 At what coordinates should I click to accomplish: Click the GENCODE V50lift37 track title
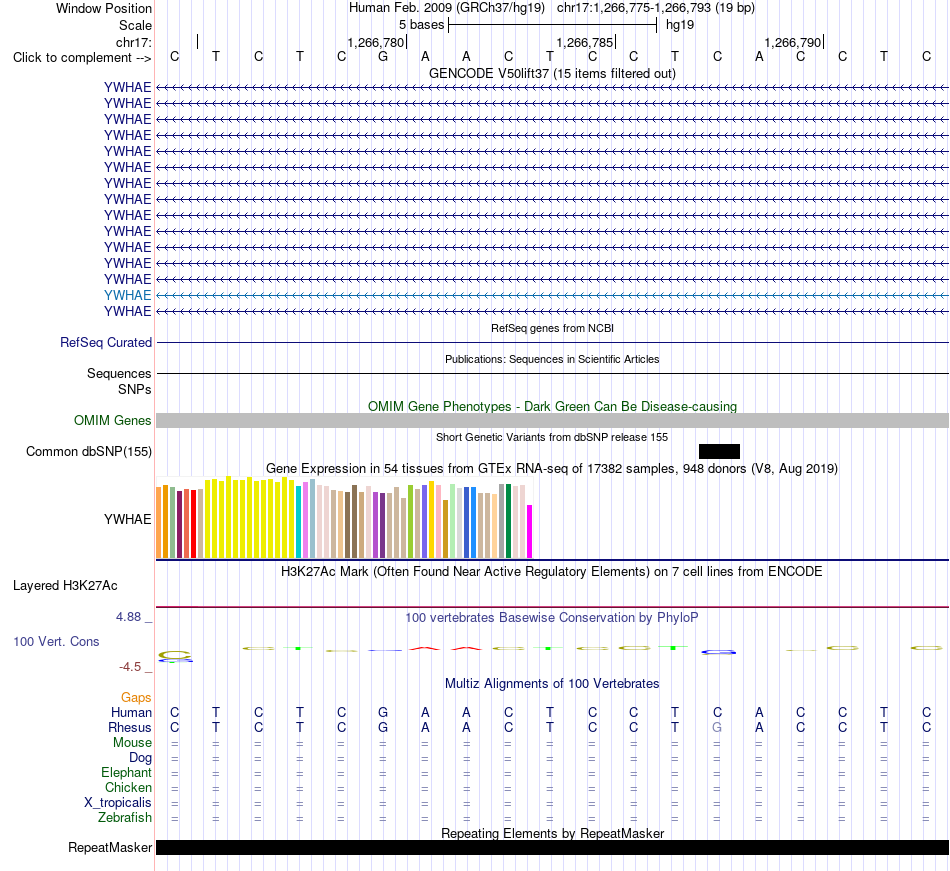tap(552, 74)
